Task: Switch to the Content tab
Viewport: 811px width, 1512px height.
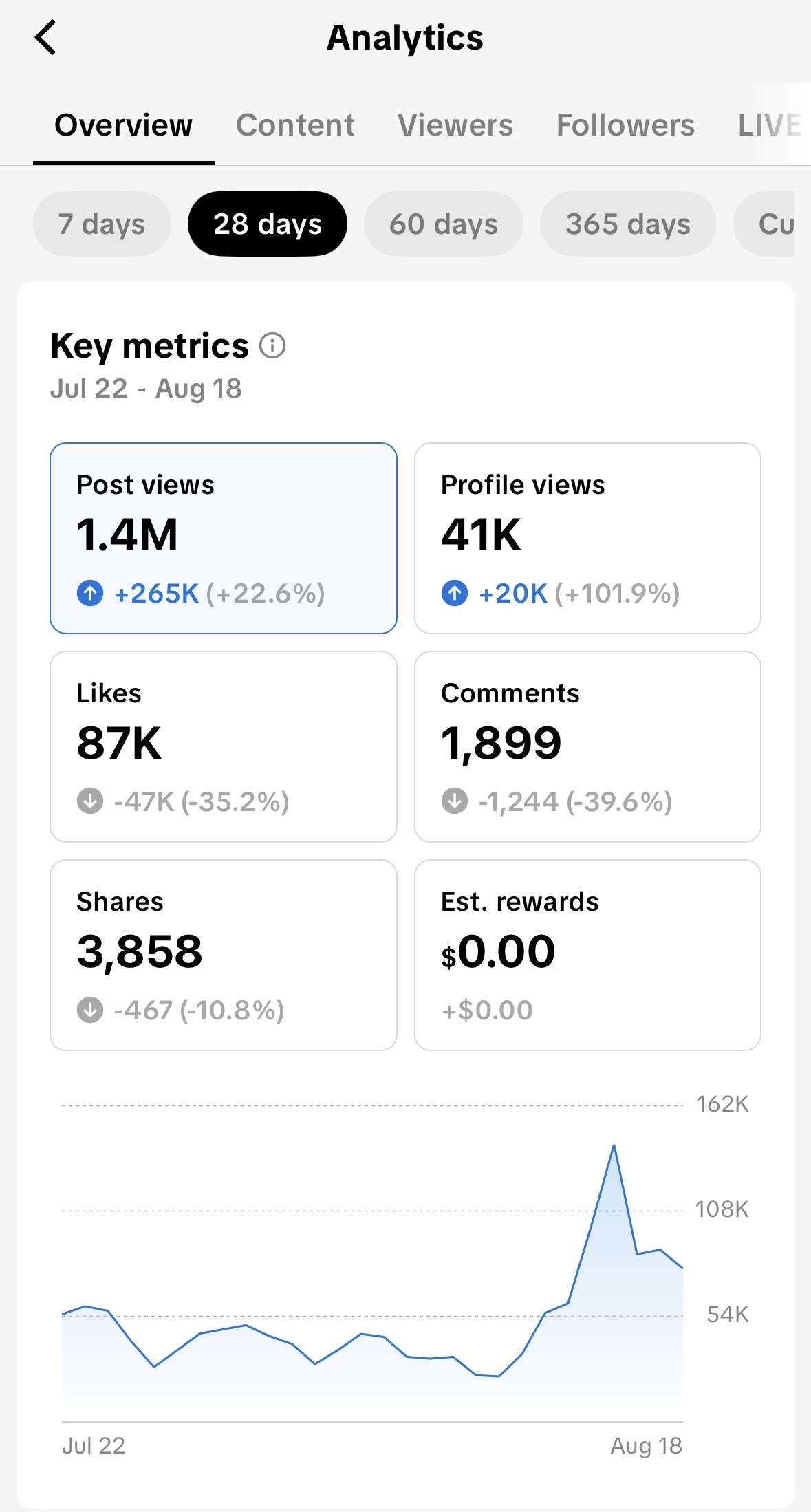Action: coord(295,125)
